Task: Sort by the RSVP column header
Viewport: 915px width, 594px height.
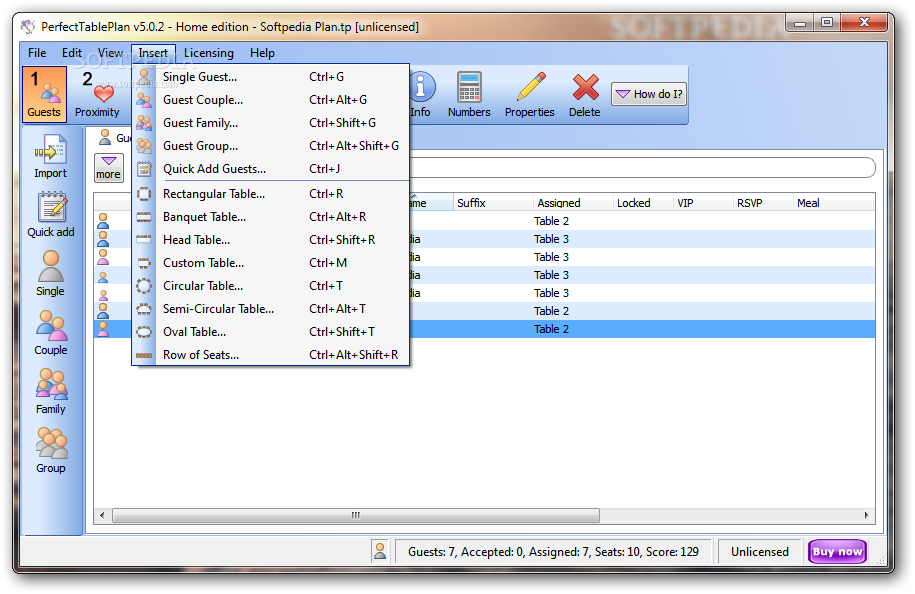Action: click(763, 202)
